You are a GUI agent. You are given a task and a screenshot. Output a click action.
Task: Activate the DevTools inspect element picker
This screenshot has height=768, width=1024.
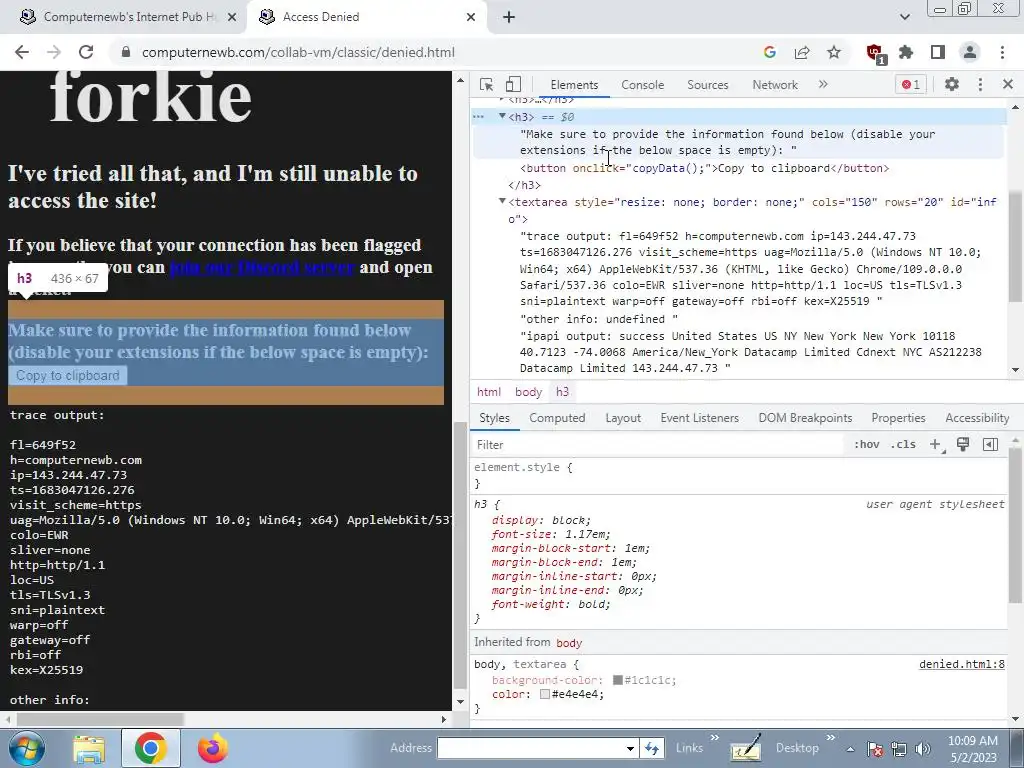[x=486, y=84]
